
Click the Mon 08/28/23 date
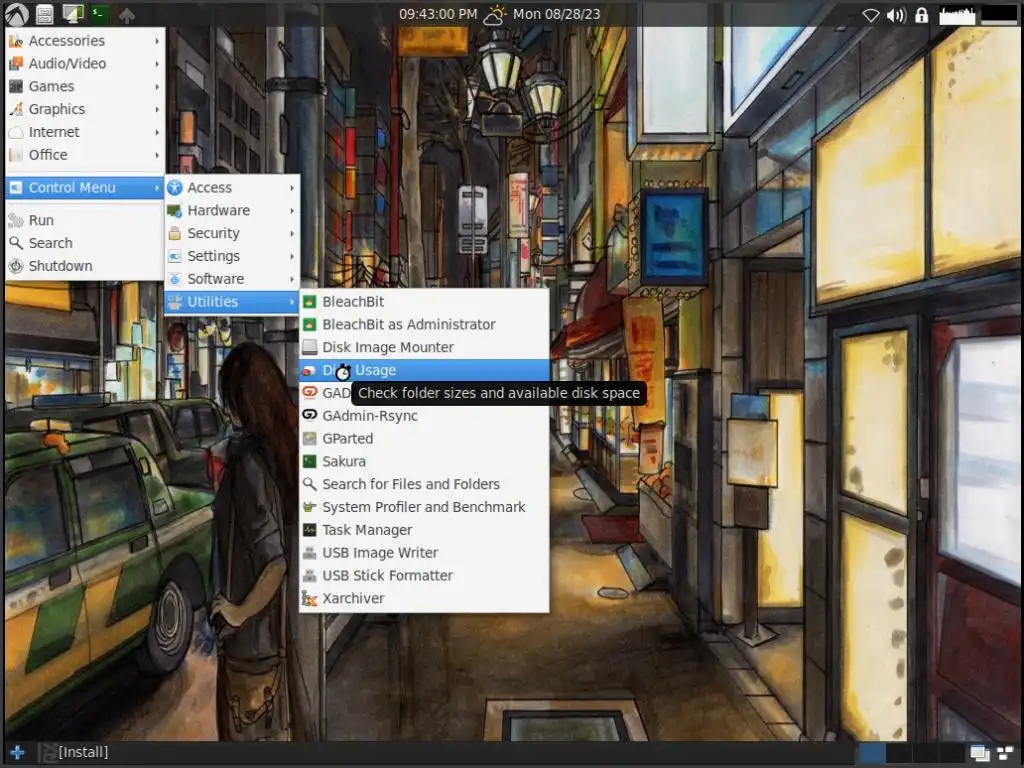556,14
